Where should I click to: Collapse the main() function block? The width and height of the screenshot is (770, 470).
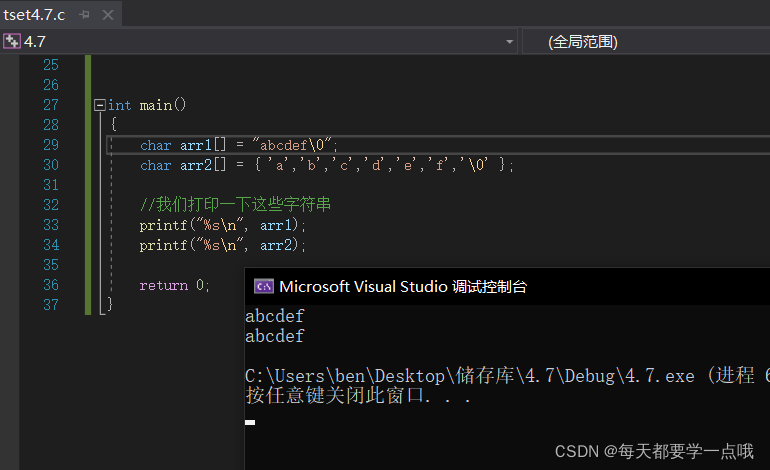(x=99, y=105)
